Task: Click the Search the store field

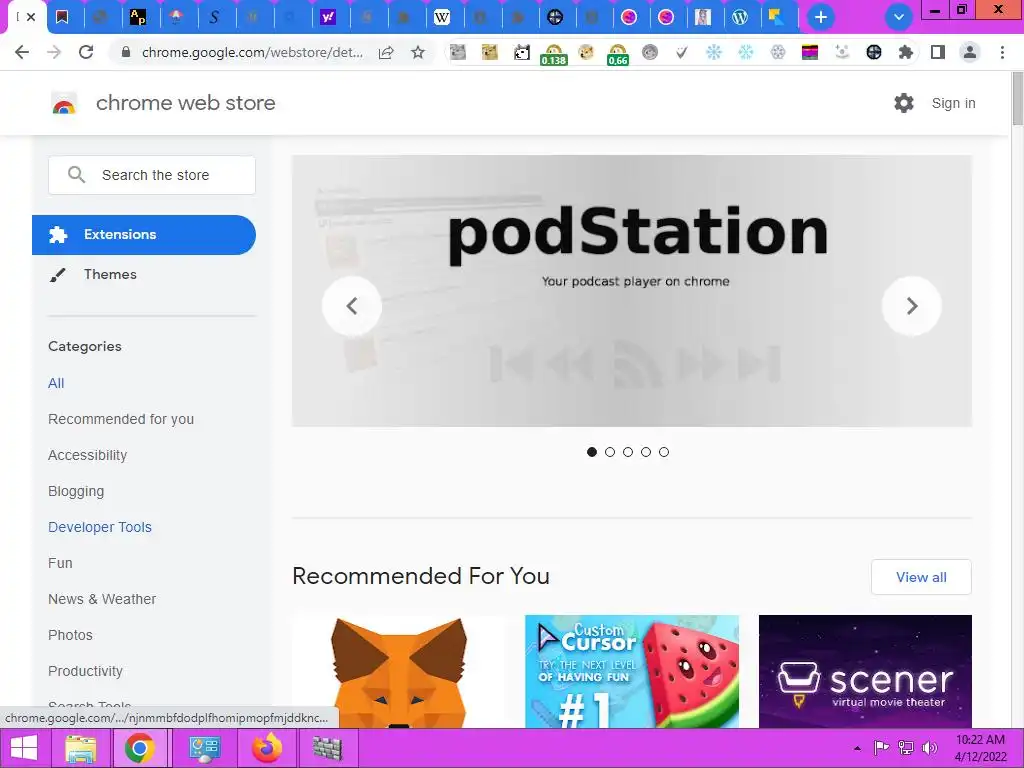Action: (x=152, y=175)
